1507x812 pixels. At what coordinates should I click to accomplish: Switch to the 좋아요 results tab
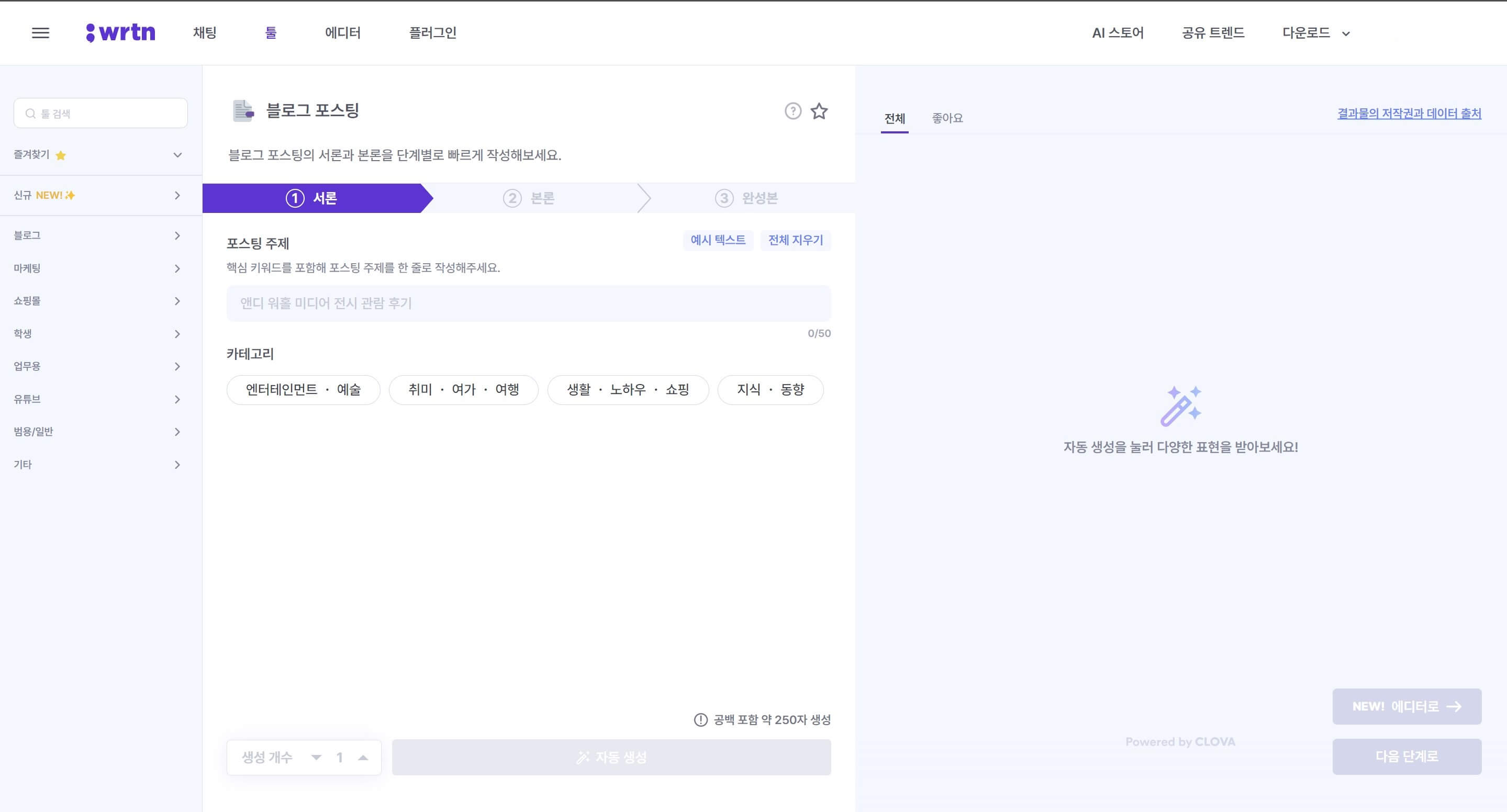click(x=946, y=118)
